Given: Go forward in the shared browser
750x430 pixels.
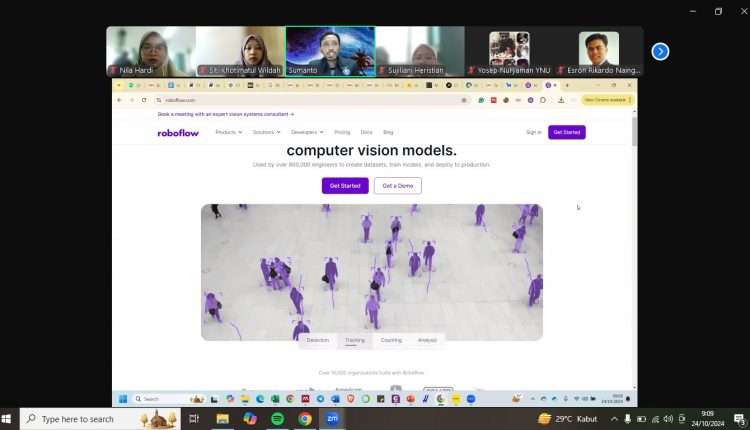Looking at the screenshot, I should (132, 100).
